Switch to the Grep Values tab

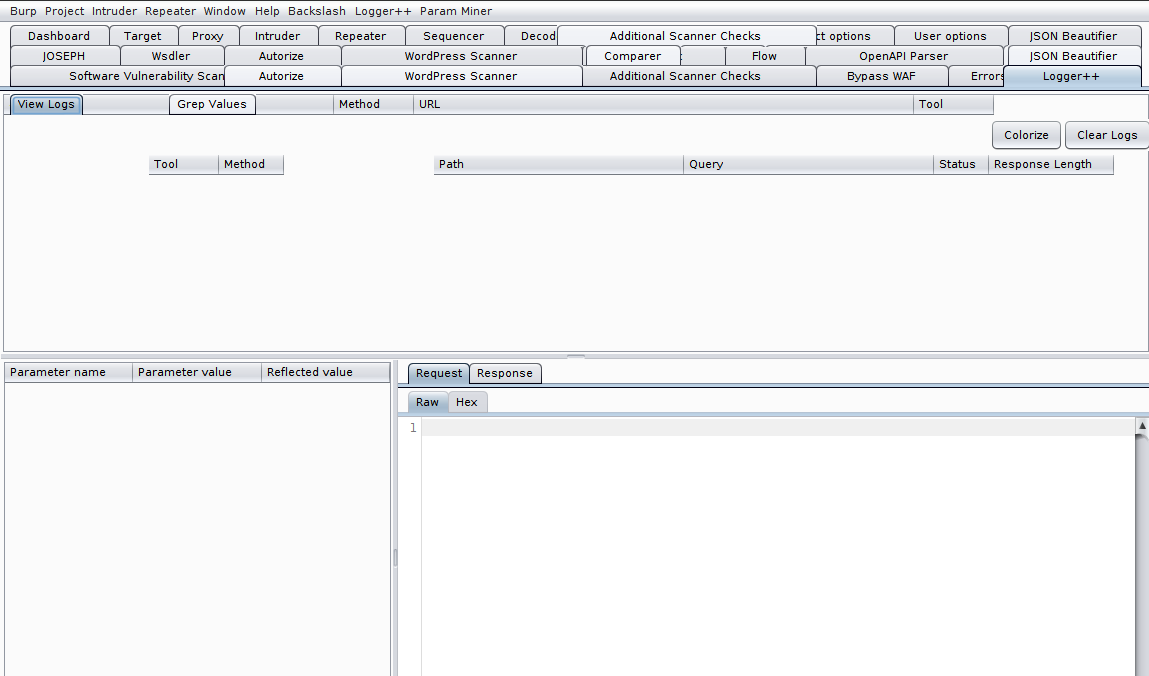[212, 104]
